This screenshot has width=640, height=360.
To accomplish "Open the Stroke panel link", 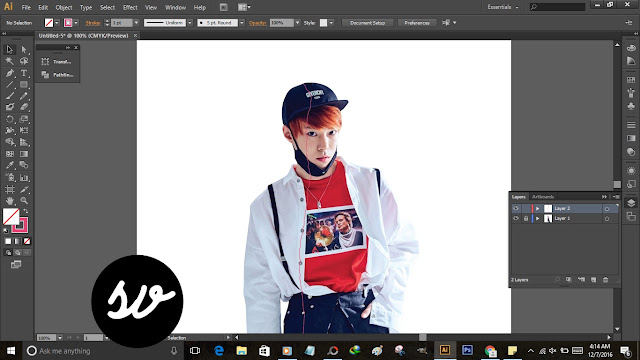I will (x=93, y=23).
